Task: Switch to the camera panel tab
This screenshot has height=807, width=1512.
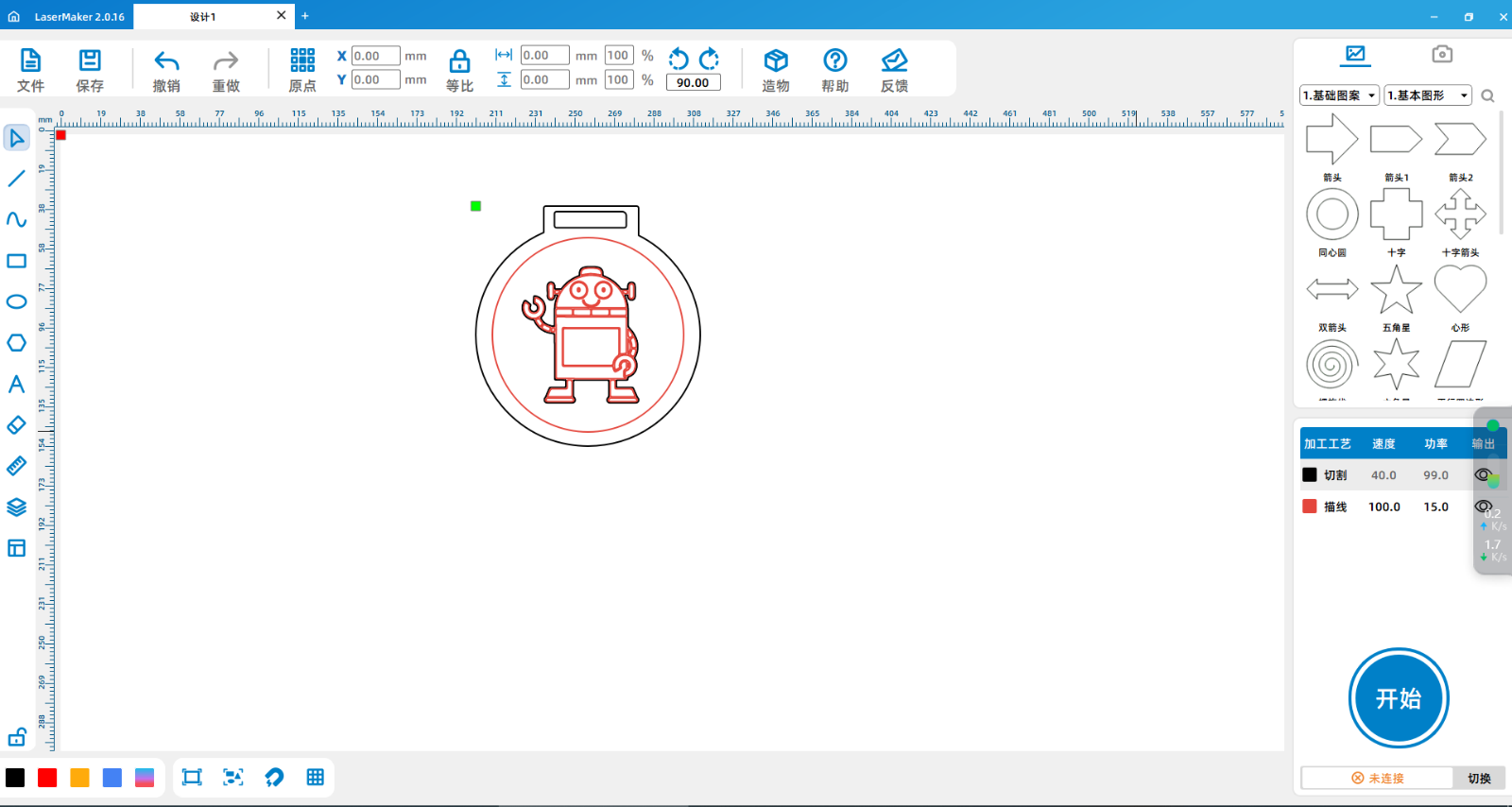Action: coord(1441,54)
